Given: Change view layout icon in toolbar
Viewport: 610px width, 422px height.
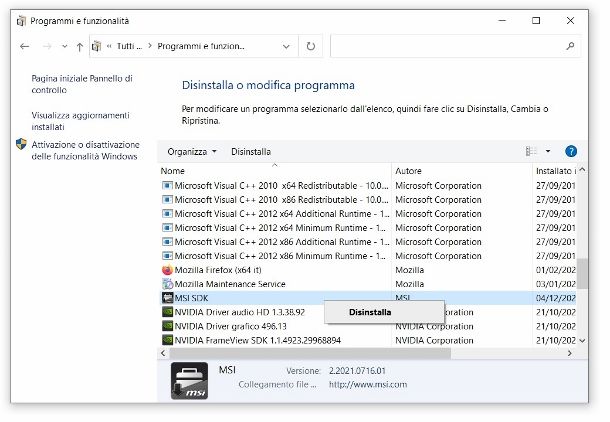Looking at the screenshot, I should point(531,151).
